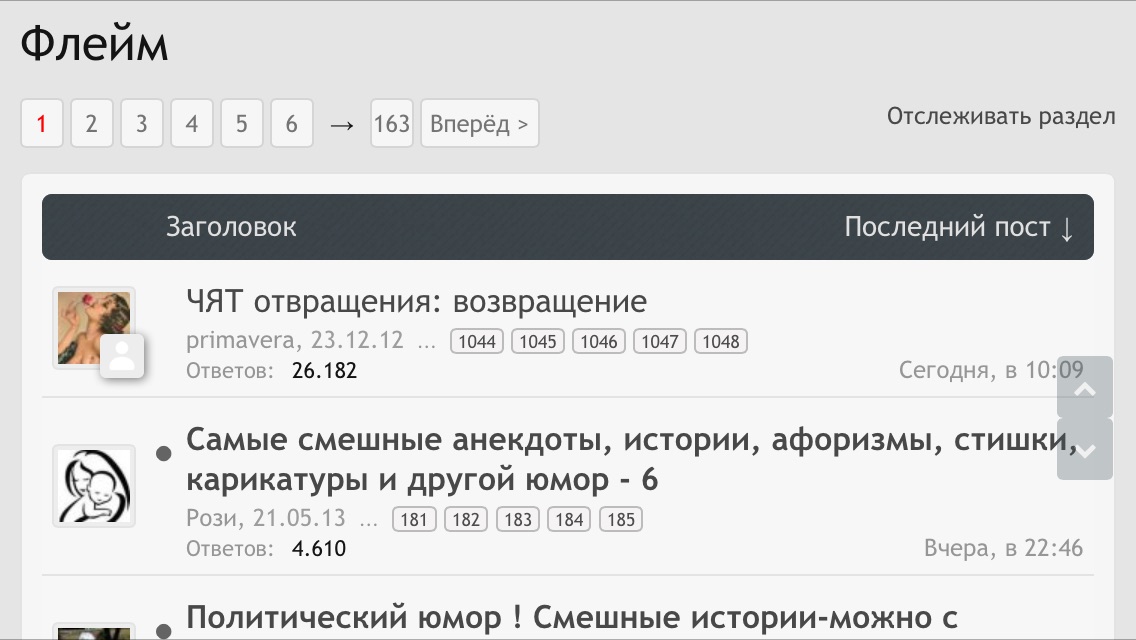
Task: Open page 184 of the анекдоты thread
Action: [569, 519]
